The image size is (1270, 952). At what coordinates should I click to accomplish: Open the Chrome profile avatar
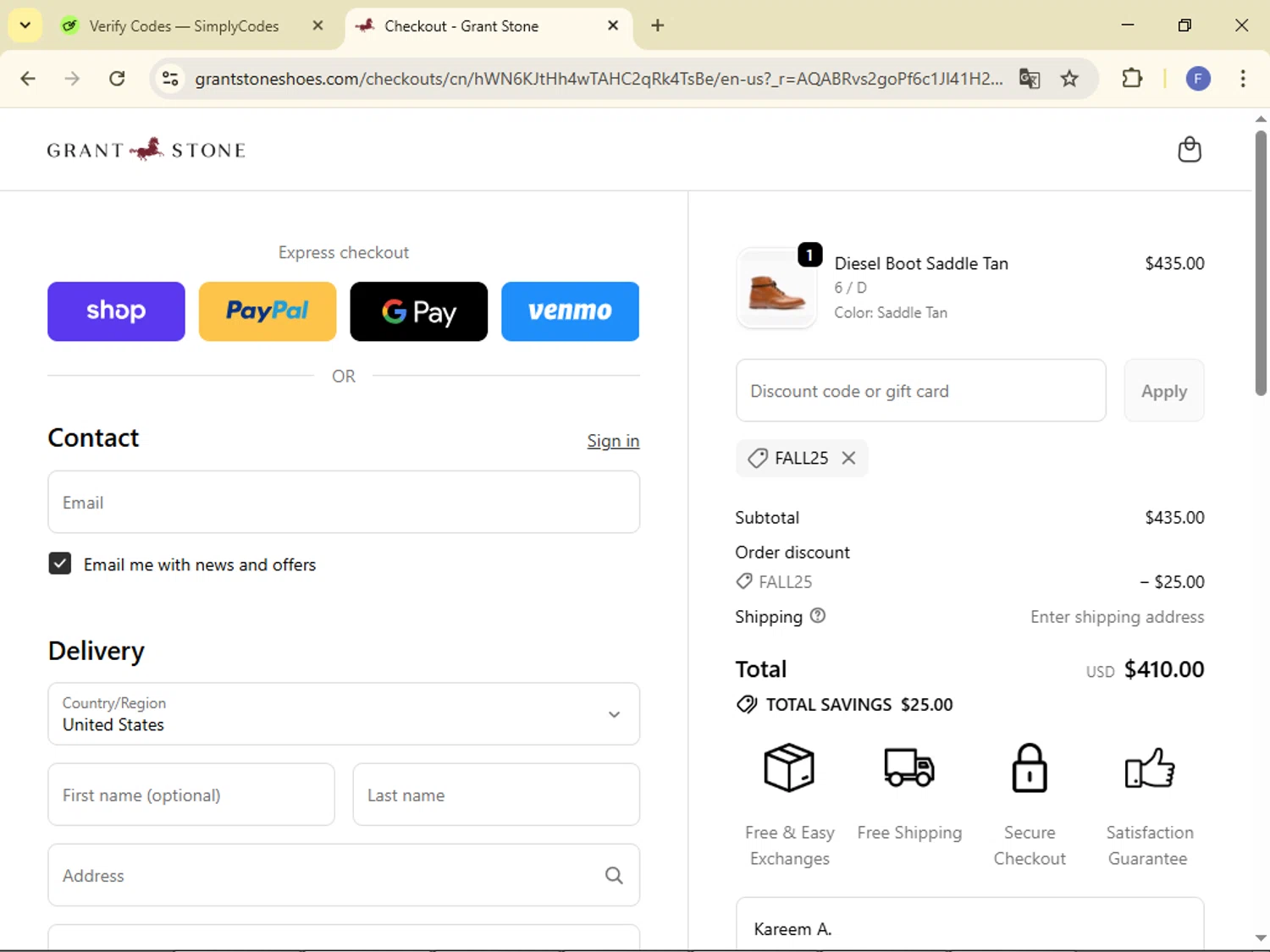pyautogui.click(x=1197, y=79)
